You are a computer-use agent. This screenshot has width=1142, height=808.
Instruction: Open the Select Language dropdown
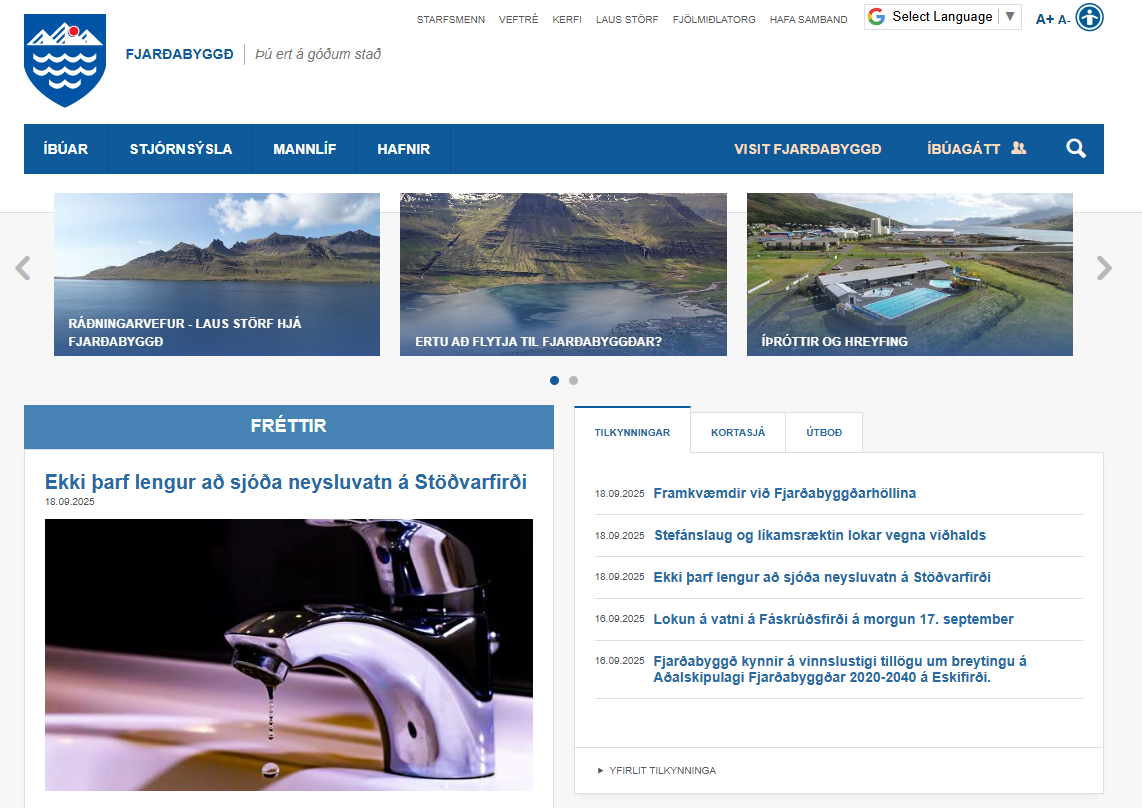942,17
